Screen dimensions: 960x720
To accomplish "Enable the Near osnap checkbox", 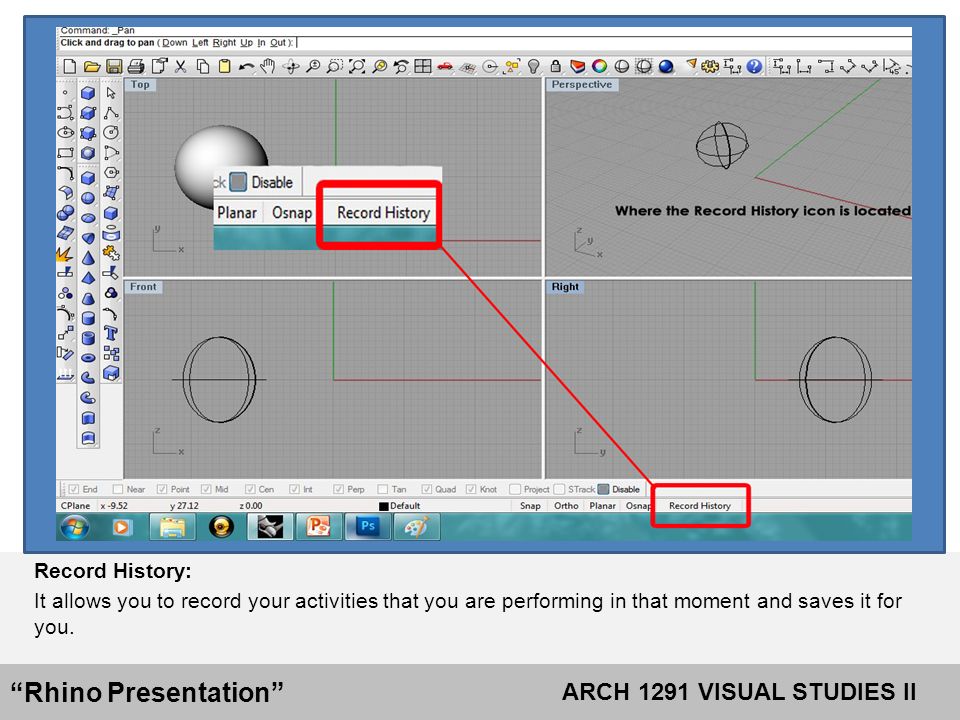I will click(x=118, y=489).
